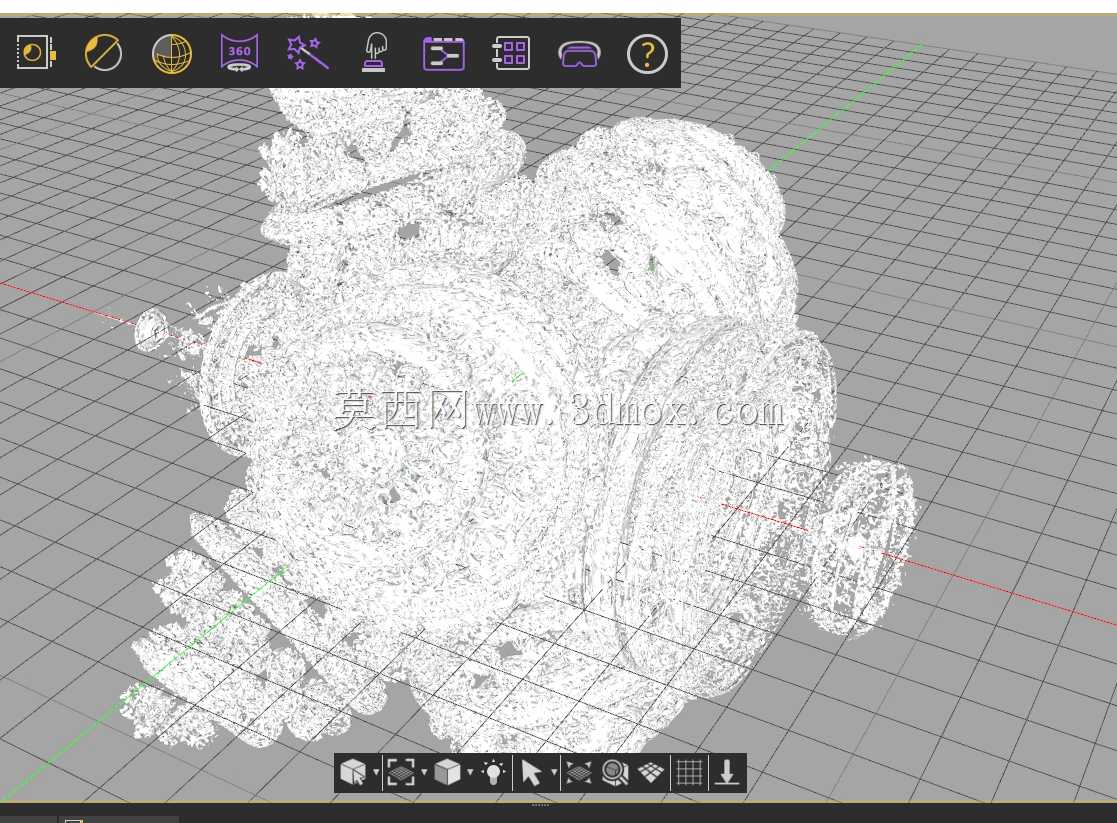Open the globe environment icon
Image resolution: width=1117 pixels, height=823 pixels.
172,53
